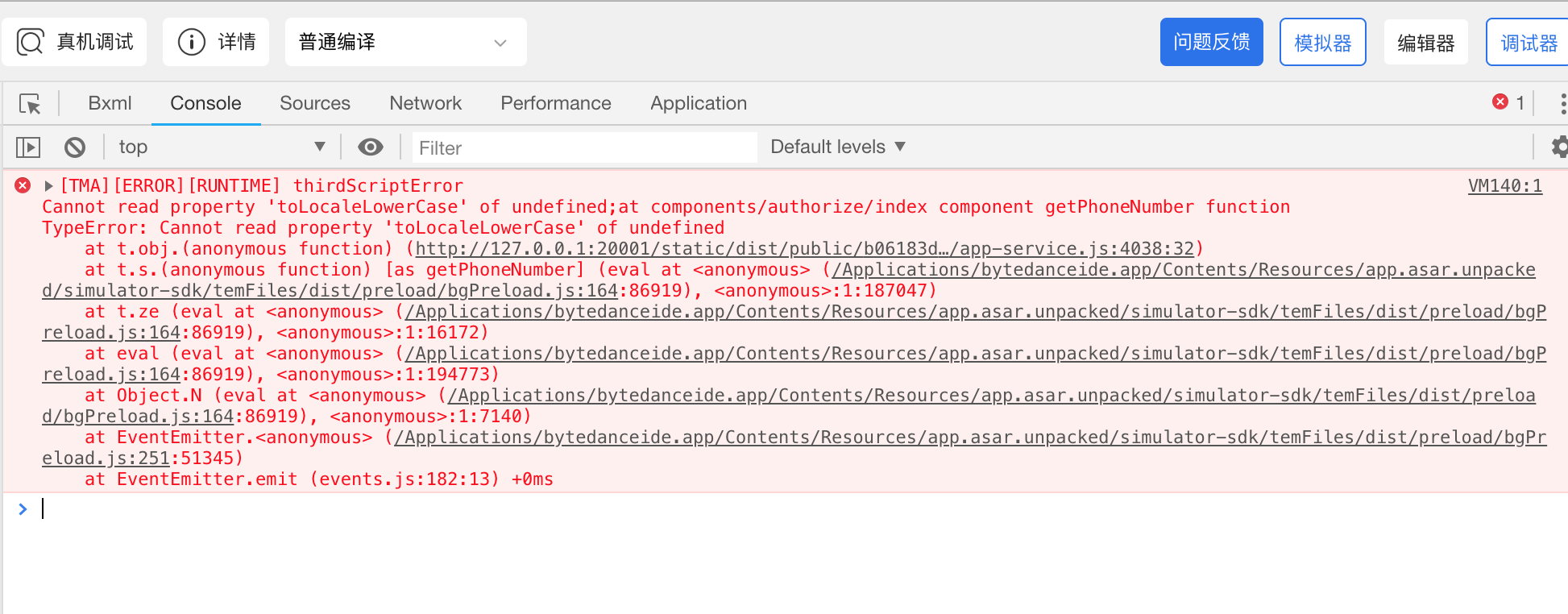Toggle the 模拟器 simulator panel button
This screenshot has height=614, width=1568.
click(x=1323, y=42)
